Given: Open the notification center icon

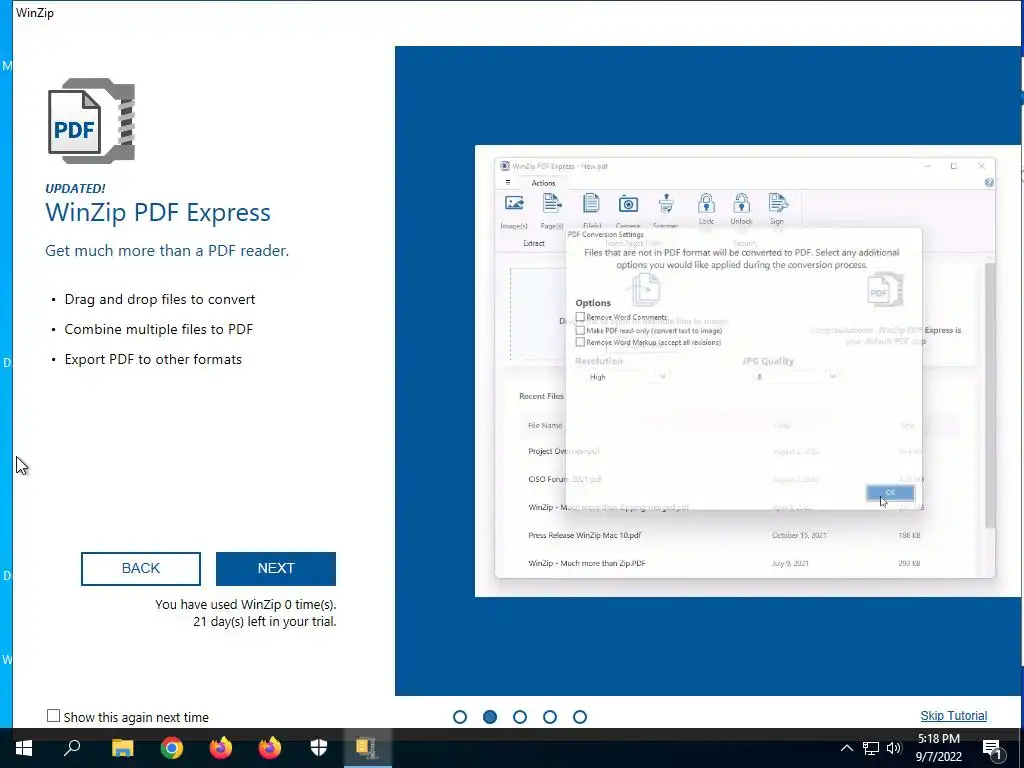Looking at the screenshot, I should pos(993,749).
